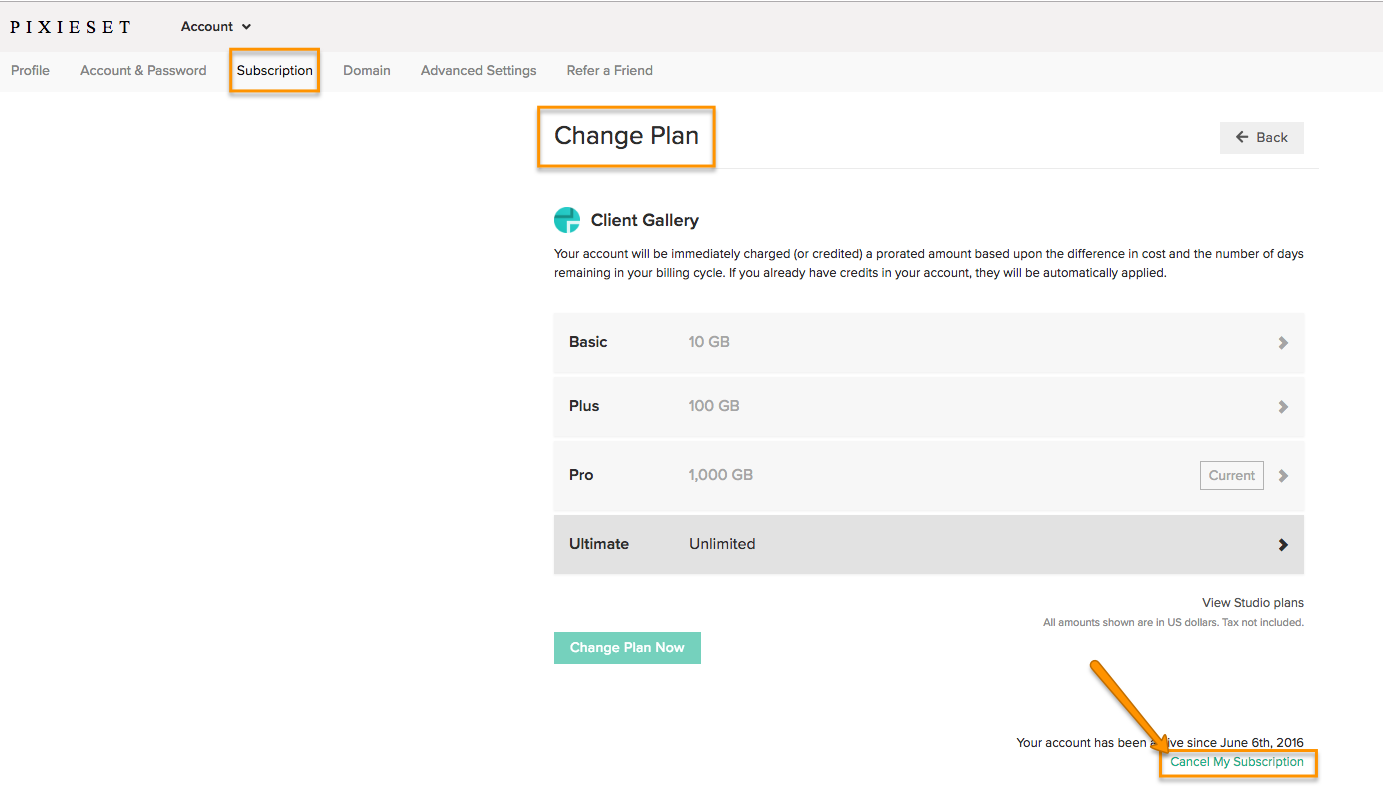
Task: Click the Client Gallery teal logo icon
Action: (567, 220)
